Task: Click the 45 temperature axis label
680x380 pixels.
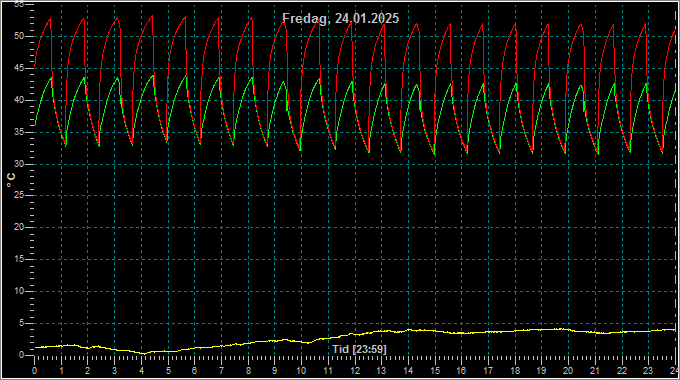Action: [x=19, y=68]
